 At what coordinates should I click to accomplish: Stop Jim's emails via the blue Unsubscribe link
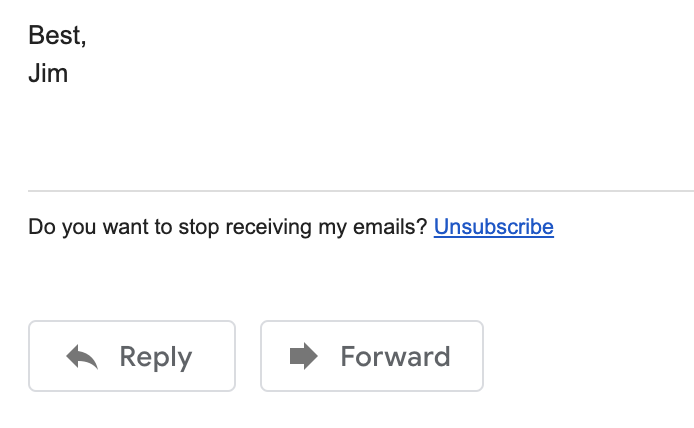pyautogui.click(x=494, y=227)
